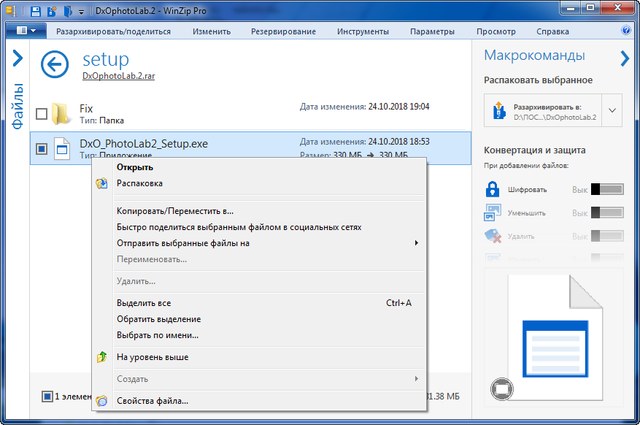Open the Резервирование ribbon tab
The height and width of the screenshot is (425, 640).
pos(283,31)
